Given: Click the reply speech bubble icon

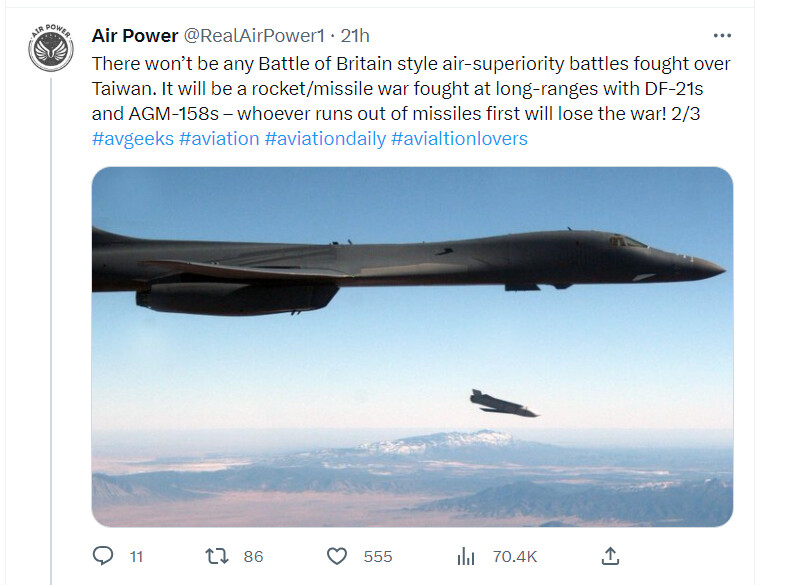Looking at the screenshot, I should [x=103, y=556].
